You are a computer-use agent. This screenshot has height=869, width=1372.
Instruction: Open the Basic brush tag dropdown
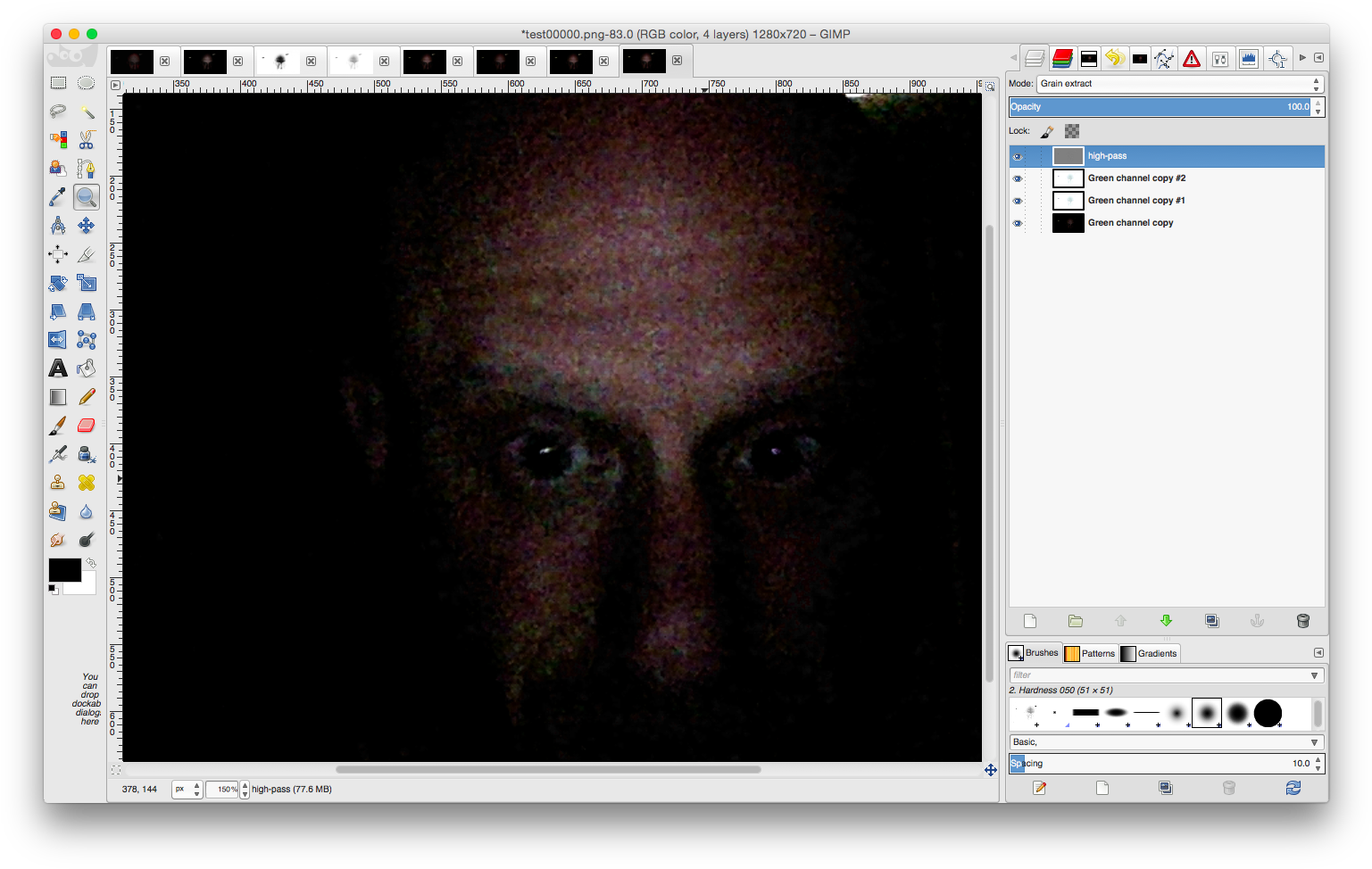pyautogui.click(x=1314, y=742)
